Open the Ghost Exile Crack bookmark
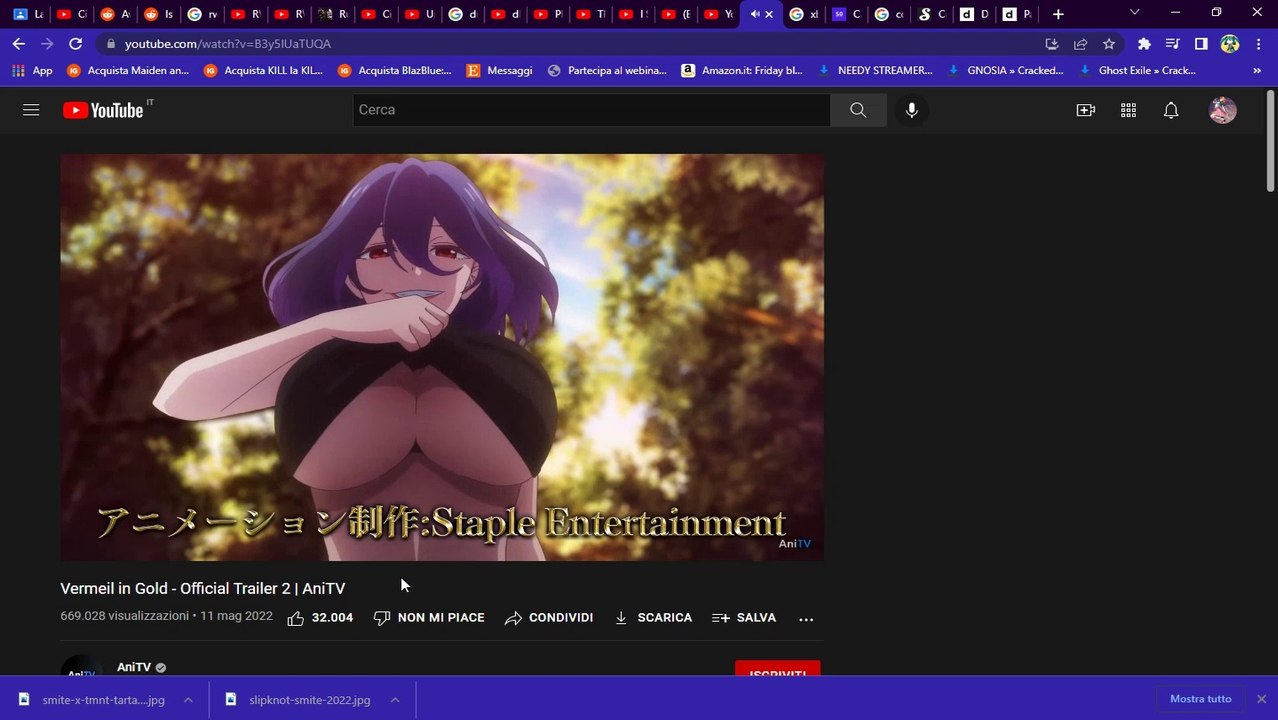This screenshot has width=1278, height=720. [1136, 71]
